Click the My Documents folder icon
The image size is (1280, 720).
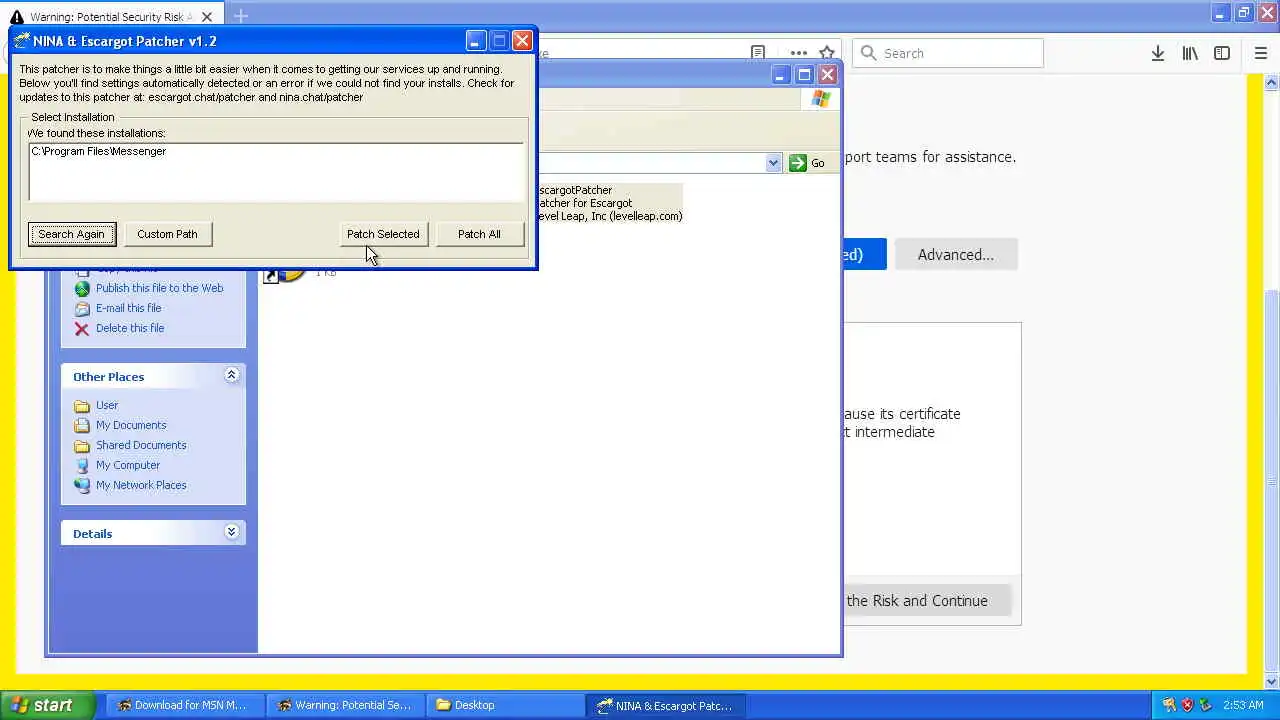click(x=82, y=426)
